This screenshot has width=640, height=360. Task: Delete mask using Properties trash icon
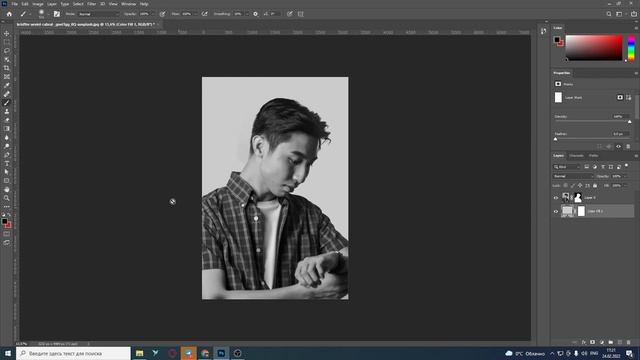pos(628,147)
